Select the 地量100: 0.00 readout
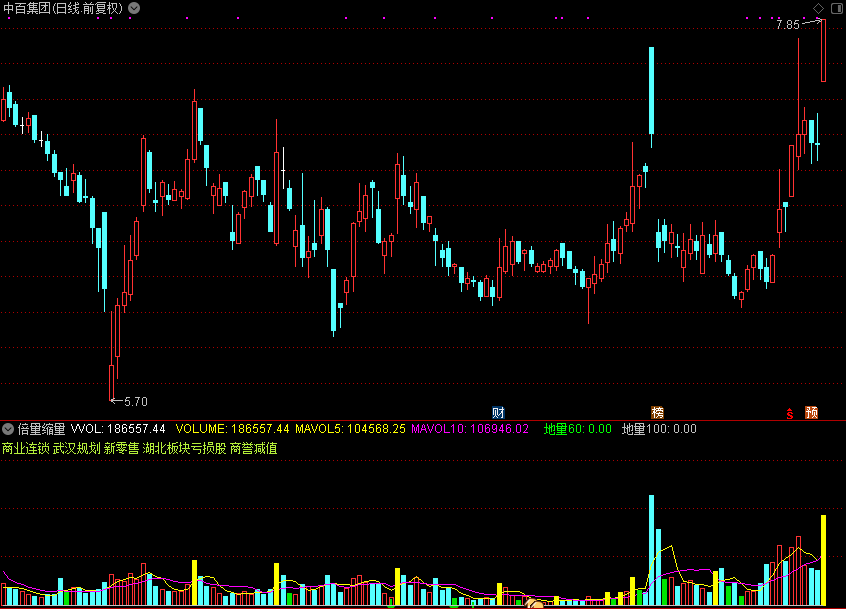This screenshot has height=609, width=846. click(x=659, y=429)
